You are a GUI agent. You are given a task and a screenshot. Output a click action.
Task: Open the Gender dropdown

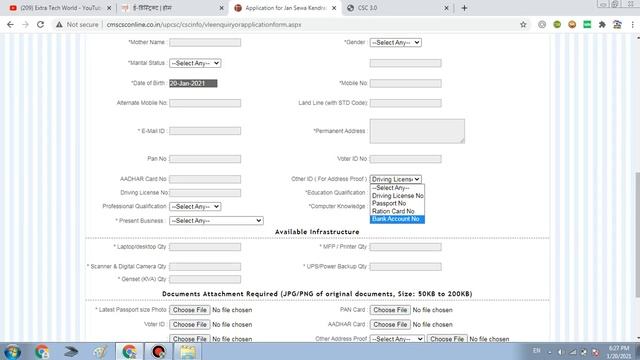pos(396,42)
